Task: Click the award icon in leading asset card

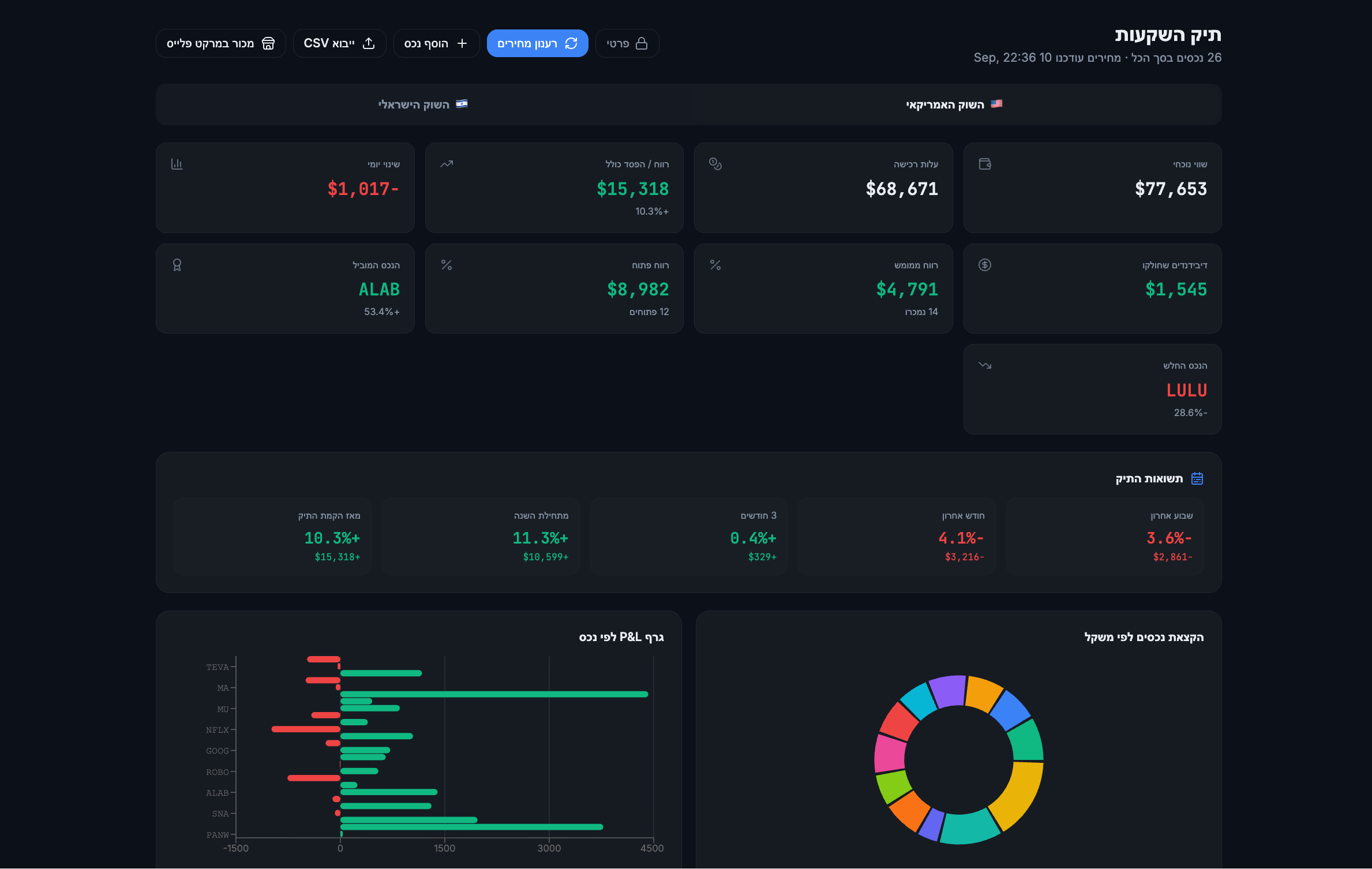Action: (177, 265)
